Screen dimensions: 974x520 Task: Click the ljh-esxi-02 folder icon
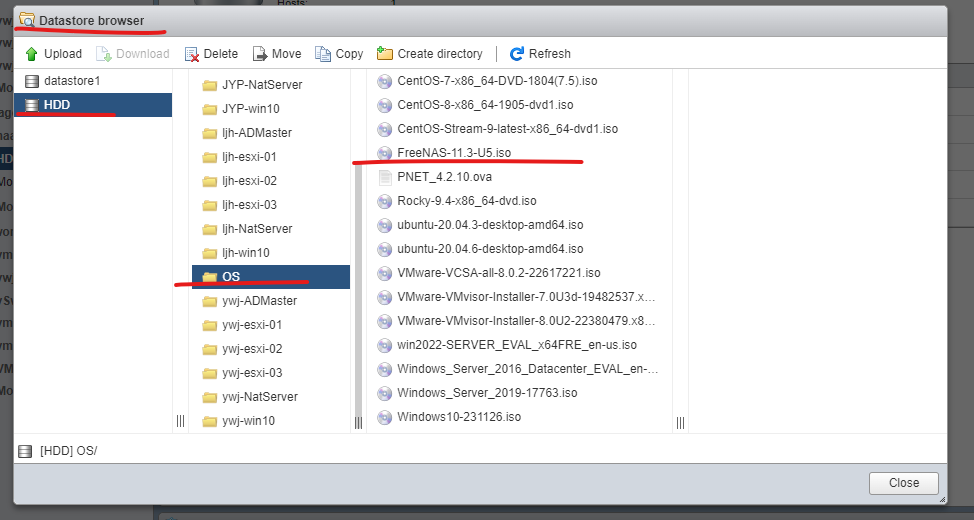click(209, 181)
